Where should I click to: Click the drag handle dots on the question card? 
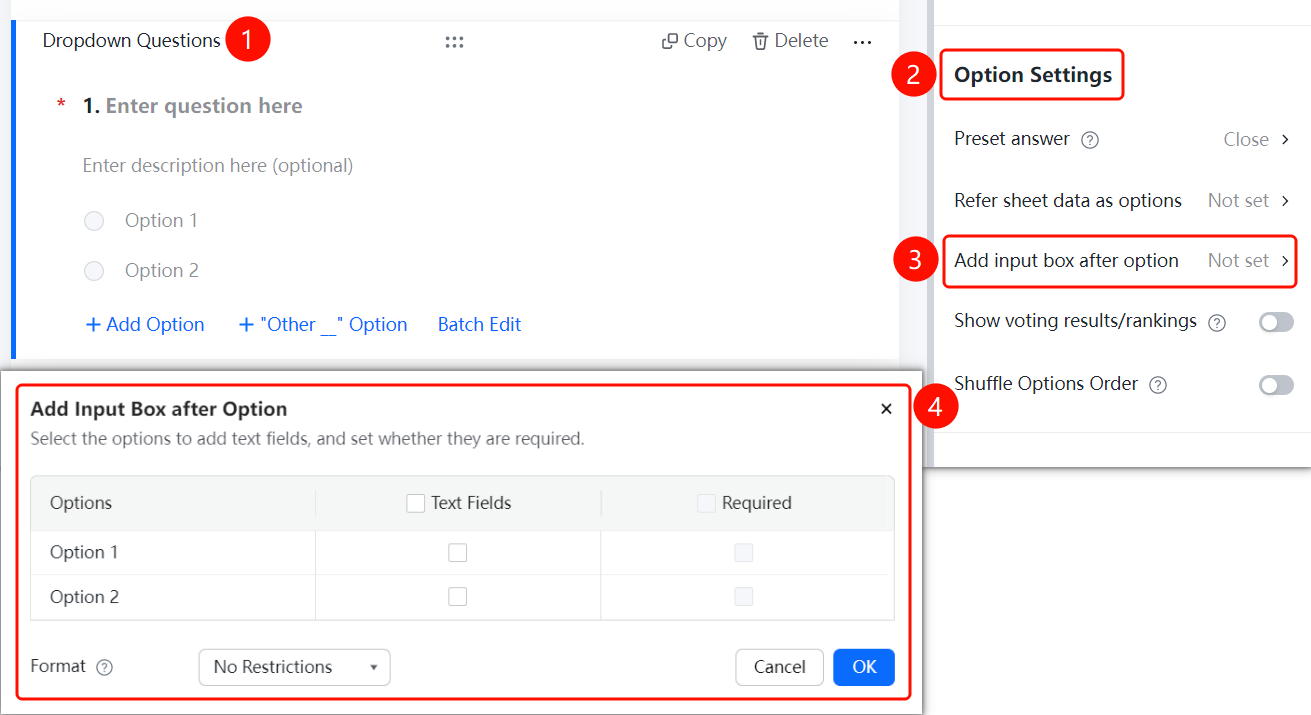(x=454, y=42)
